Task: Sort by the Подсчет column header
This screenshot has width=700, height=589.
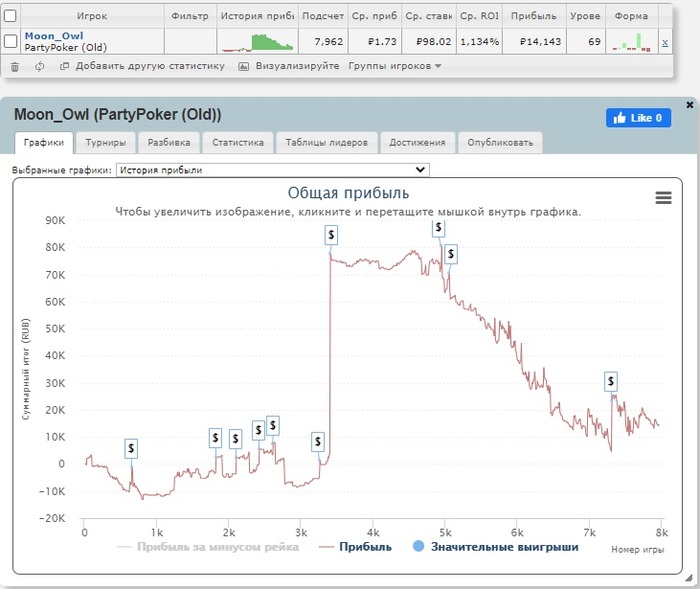Action: point(323,16)
